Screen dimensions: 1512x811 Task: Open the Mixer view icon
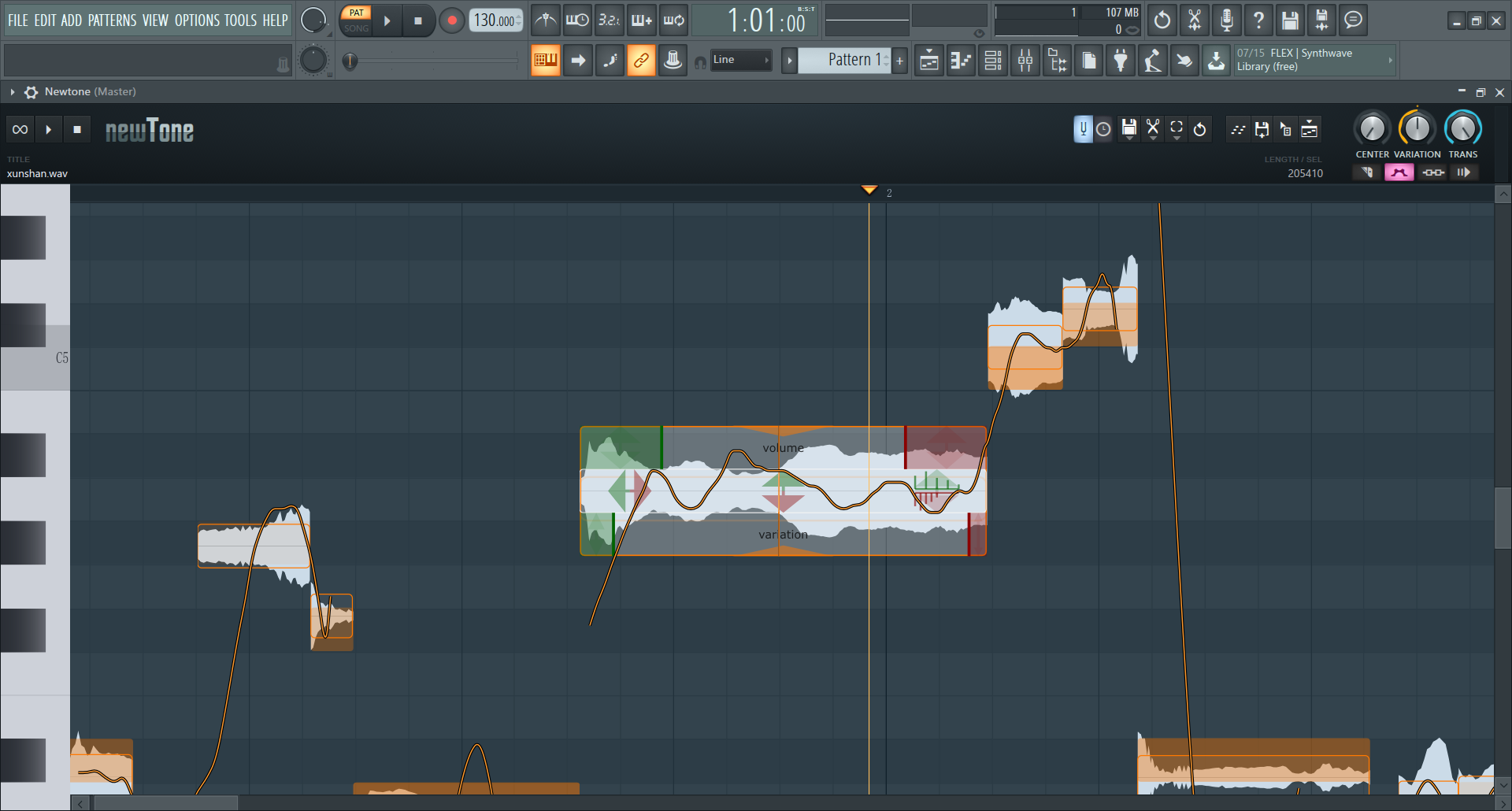[x=1025, y=60]
